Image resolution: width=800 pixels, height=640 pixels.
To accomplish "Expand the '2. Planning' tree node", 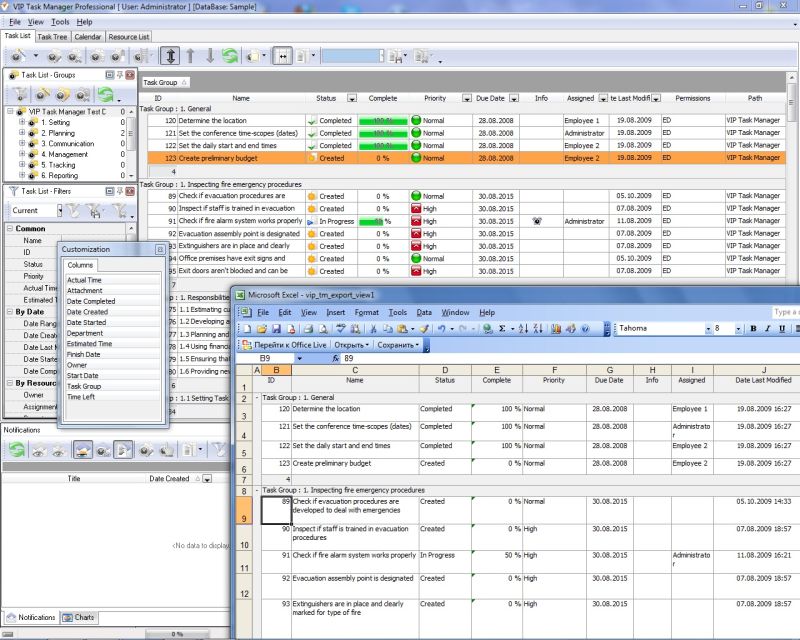I will [22, 133].
